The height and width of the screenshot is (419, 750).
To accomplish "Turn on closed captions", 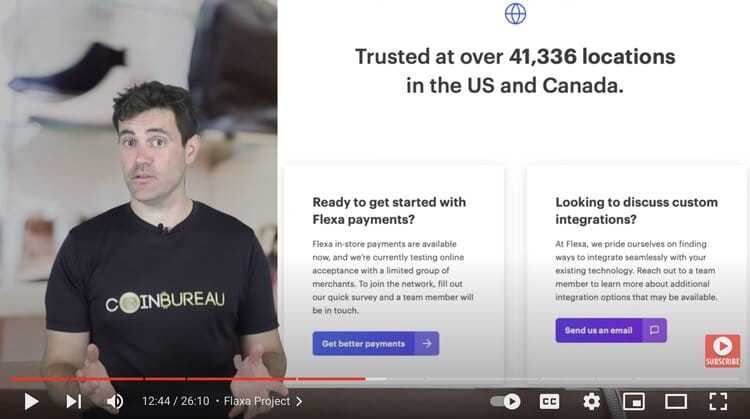I will 549,401.
